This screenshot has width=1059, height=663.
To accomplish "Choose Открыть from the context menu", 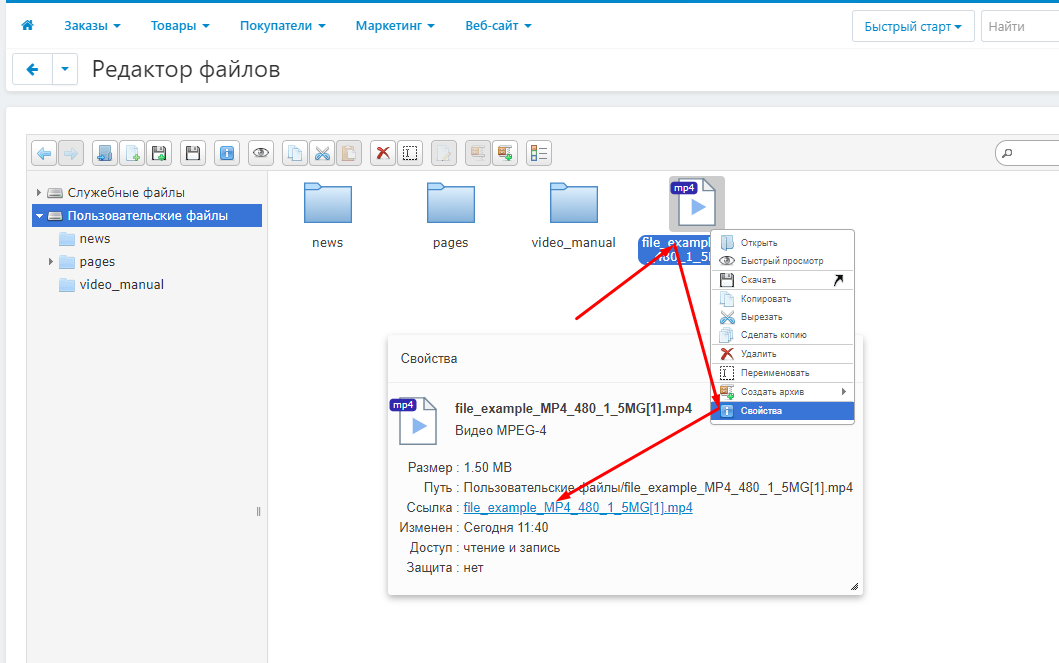I will 783,242.
